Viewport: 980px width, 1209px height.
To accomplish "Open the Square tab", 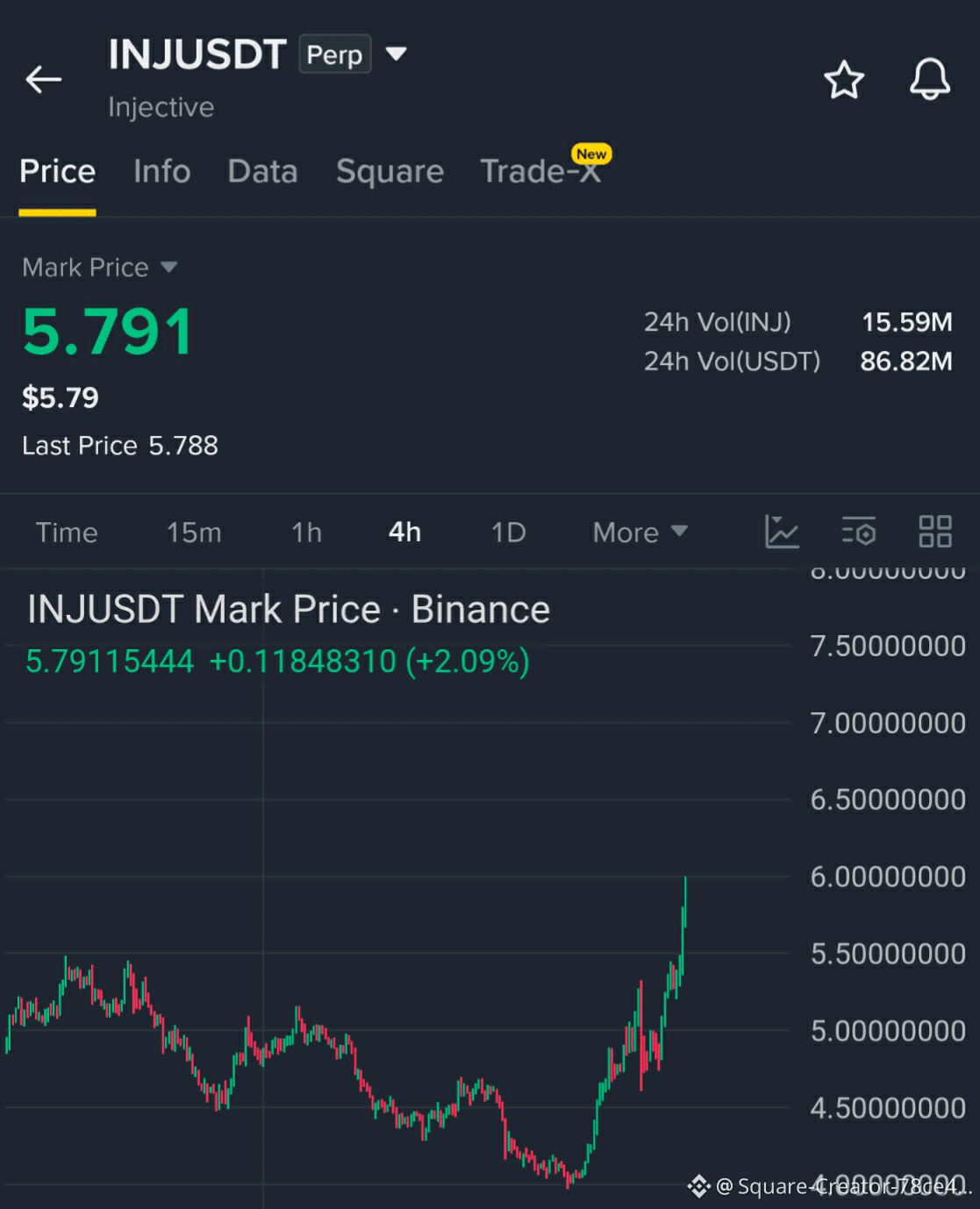I will (x=390, y=171).
